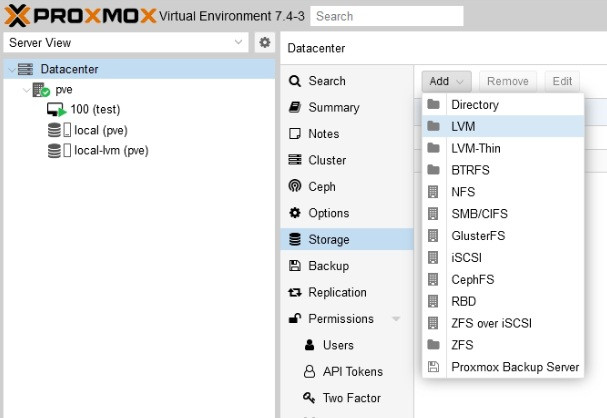Click the Proxmox Backup Server floppy icon
Viewport: 607px width, 418px height.
click(433, 367)
